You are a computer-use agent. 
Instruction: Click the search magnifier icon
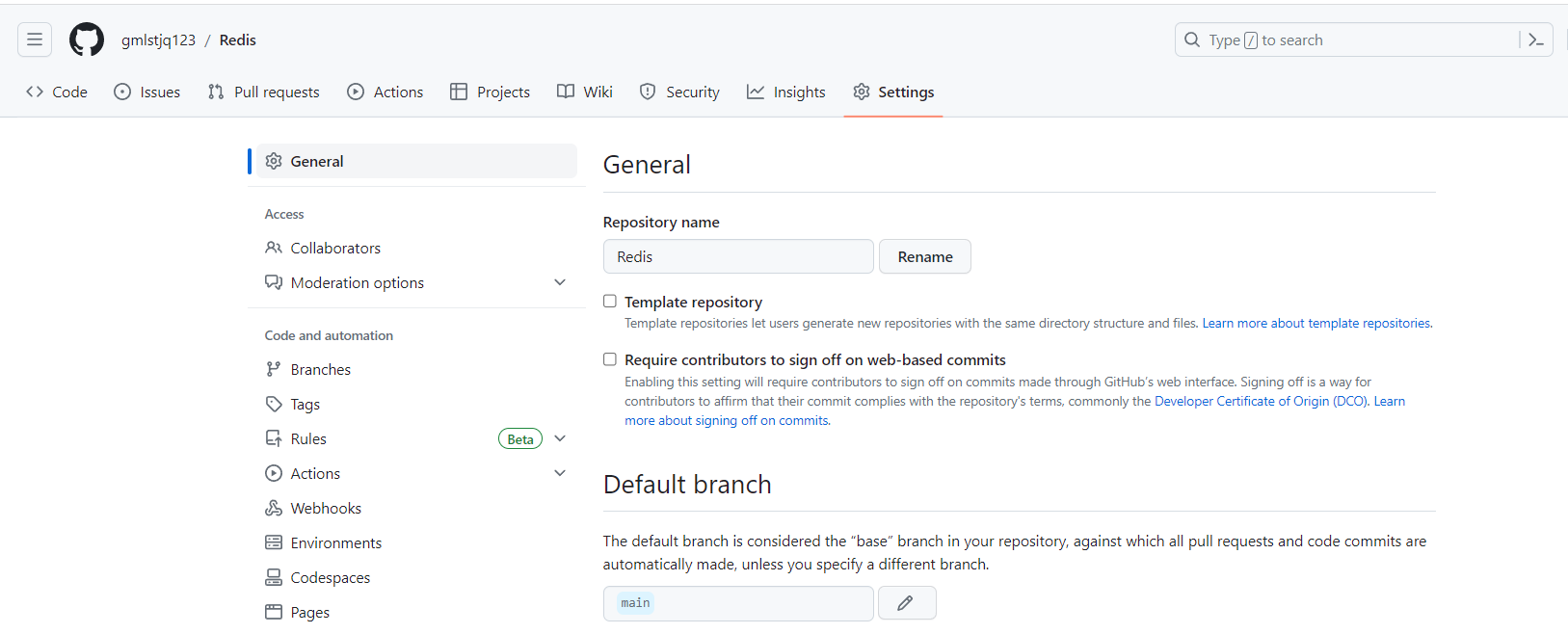(1192, 40)
